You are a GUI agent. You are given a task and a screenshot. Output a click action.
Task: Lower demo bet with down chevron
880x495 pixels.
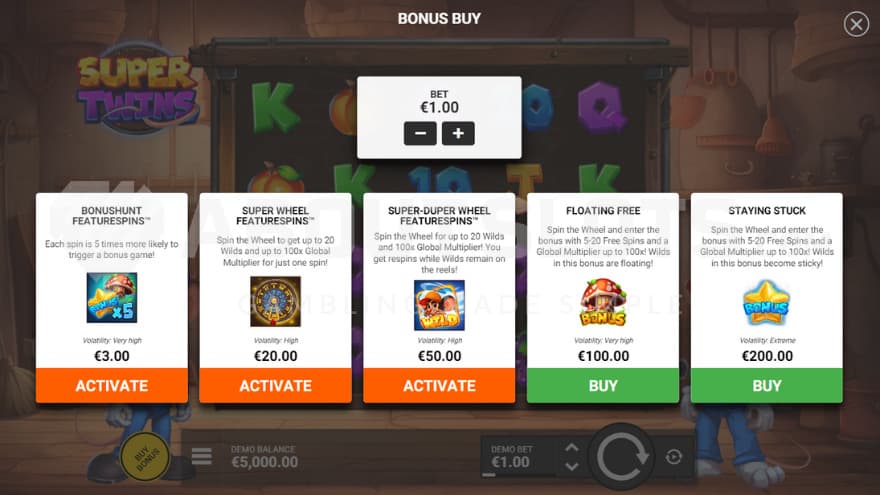point(571,466)
